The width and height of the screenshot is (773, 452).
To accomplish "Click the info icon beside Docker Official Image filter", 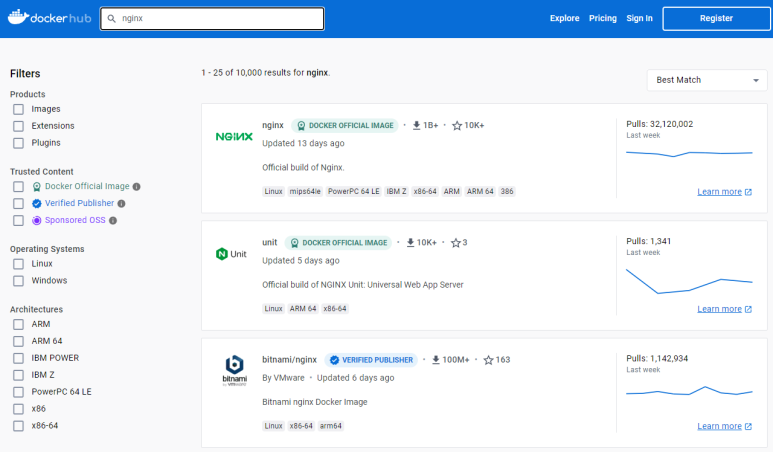I will 137,187.
